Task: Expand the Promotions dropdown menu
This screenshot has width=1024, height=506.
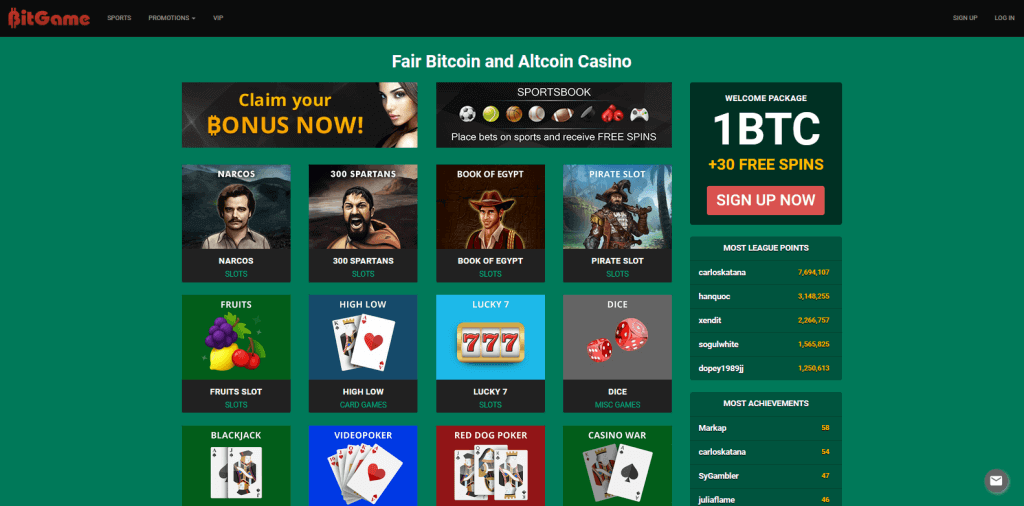Action: [172, 18]
